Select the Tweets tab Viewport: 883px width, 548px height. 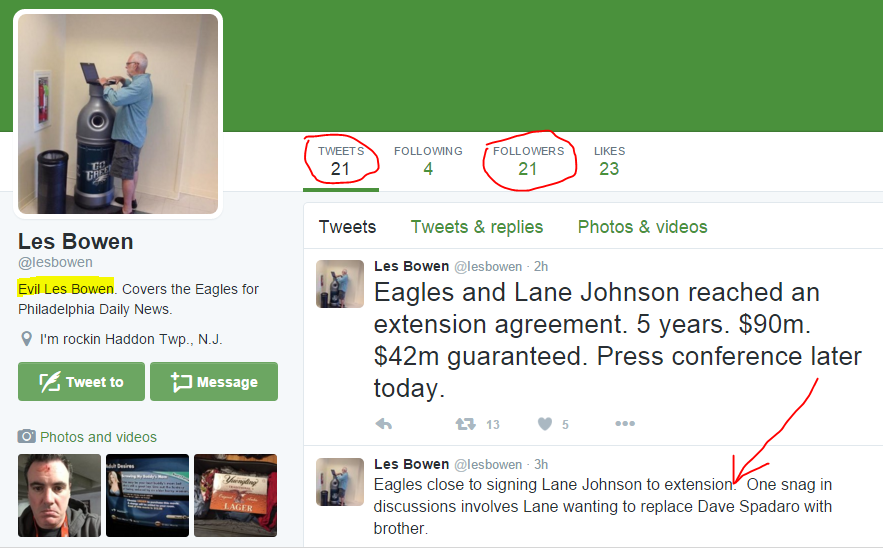pos(347,227)
